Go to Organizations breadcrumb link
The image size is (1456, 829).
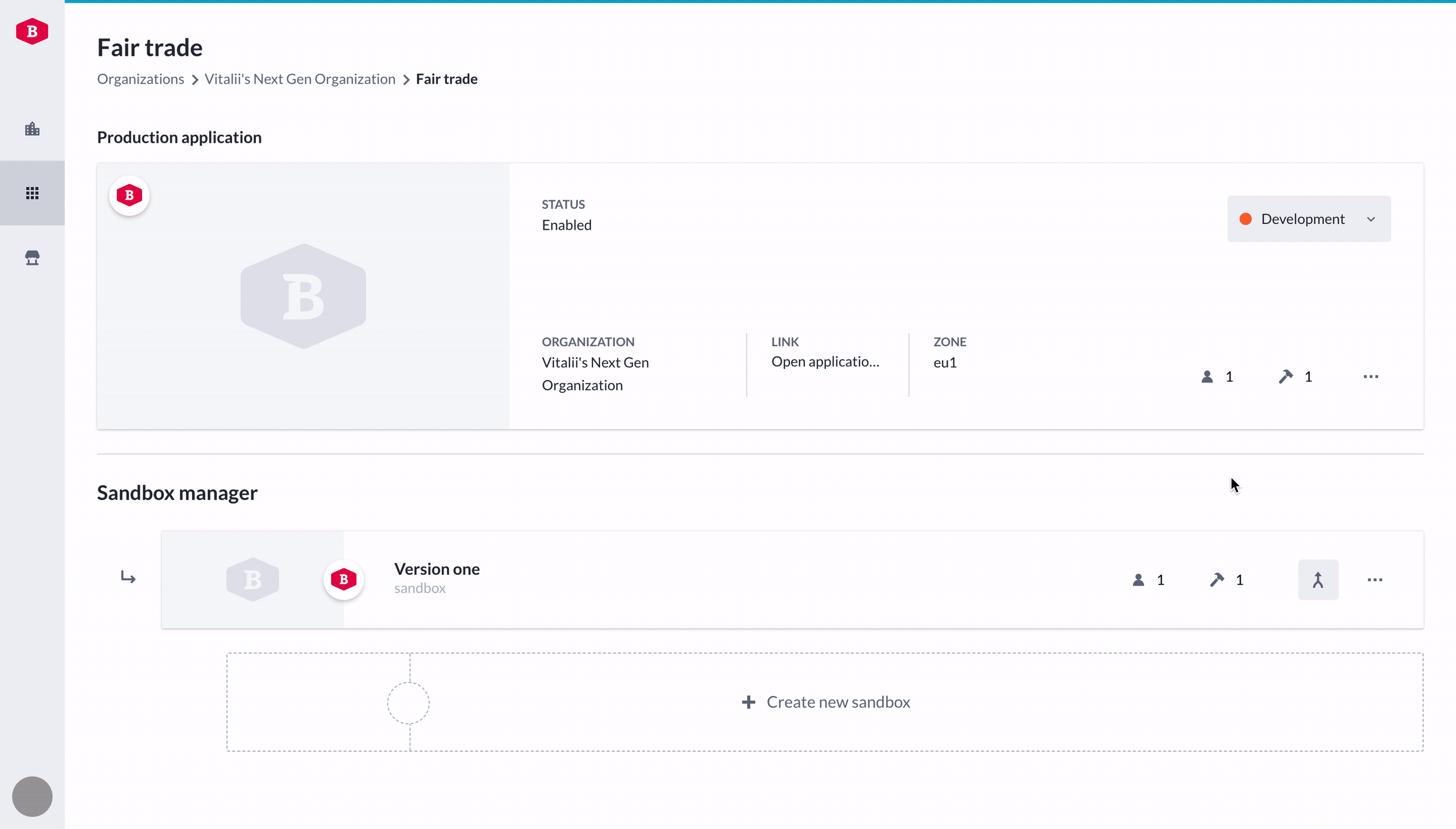140,79
